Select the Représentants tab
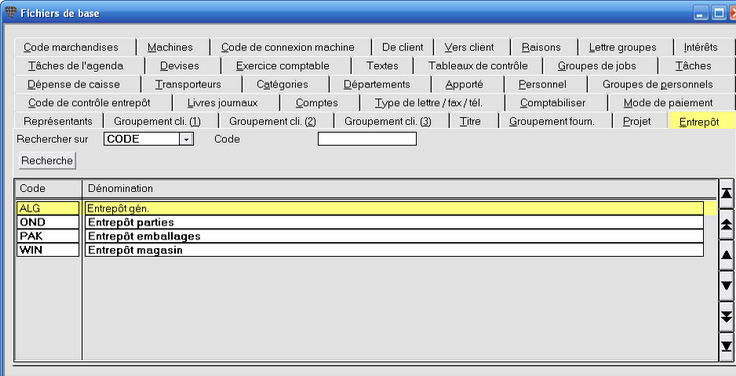Viewport: 736px width, 376px height. [x=58, y=121]
